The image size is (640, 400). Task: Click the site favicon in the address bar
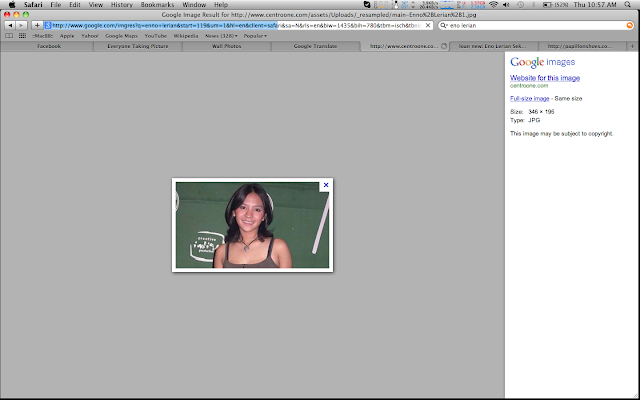pos(48,25)
